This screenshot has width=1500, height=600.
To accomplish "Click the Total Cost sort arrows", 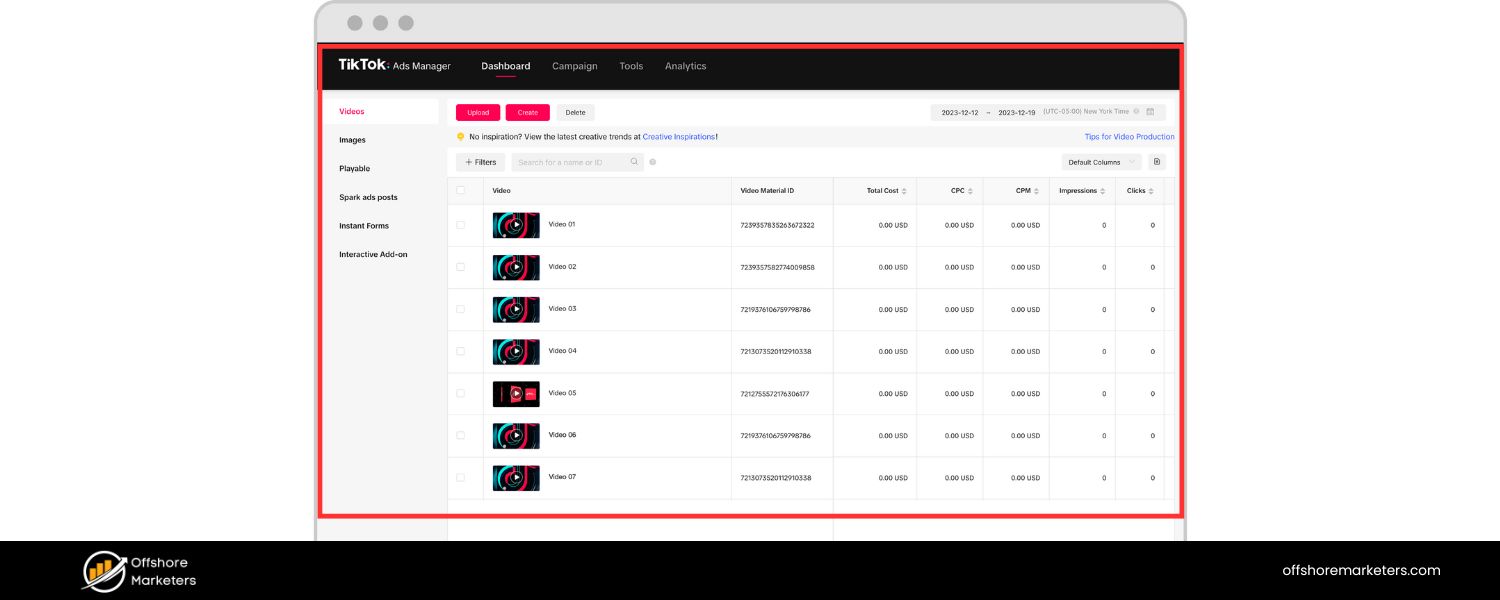I will tap(904, 191).
